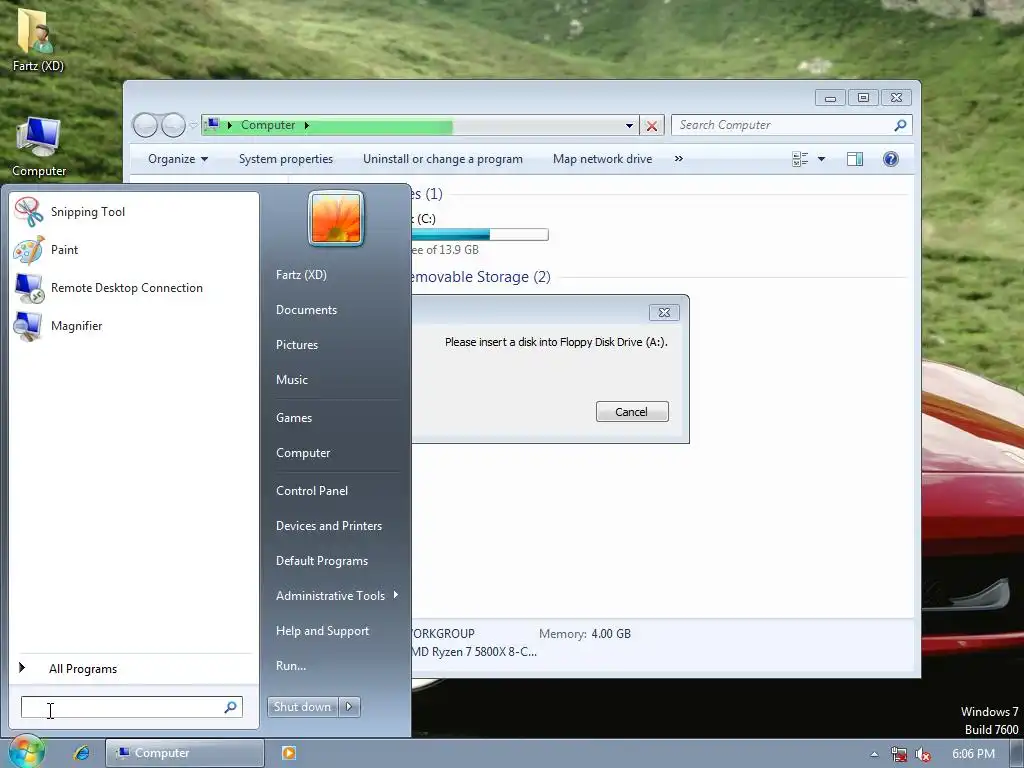Click the address bar computer icon

212,124
